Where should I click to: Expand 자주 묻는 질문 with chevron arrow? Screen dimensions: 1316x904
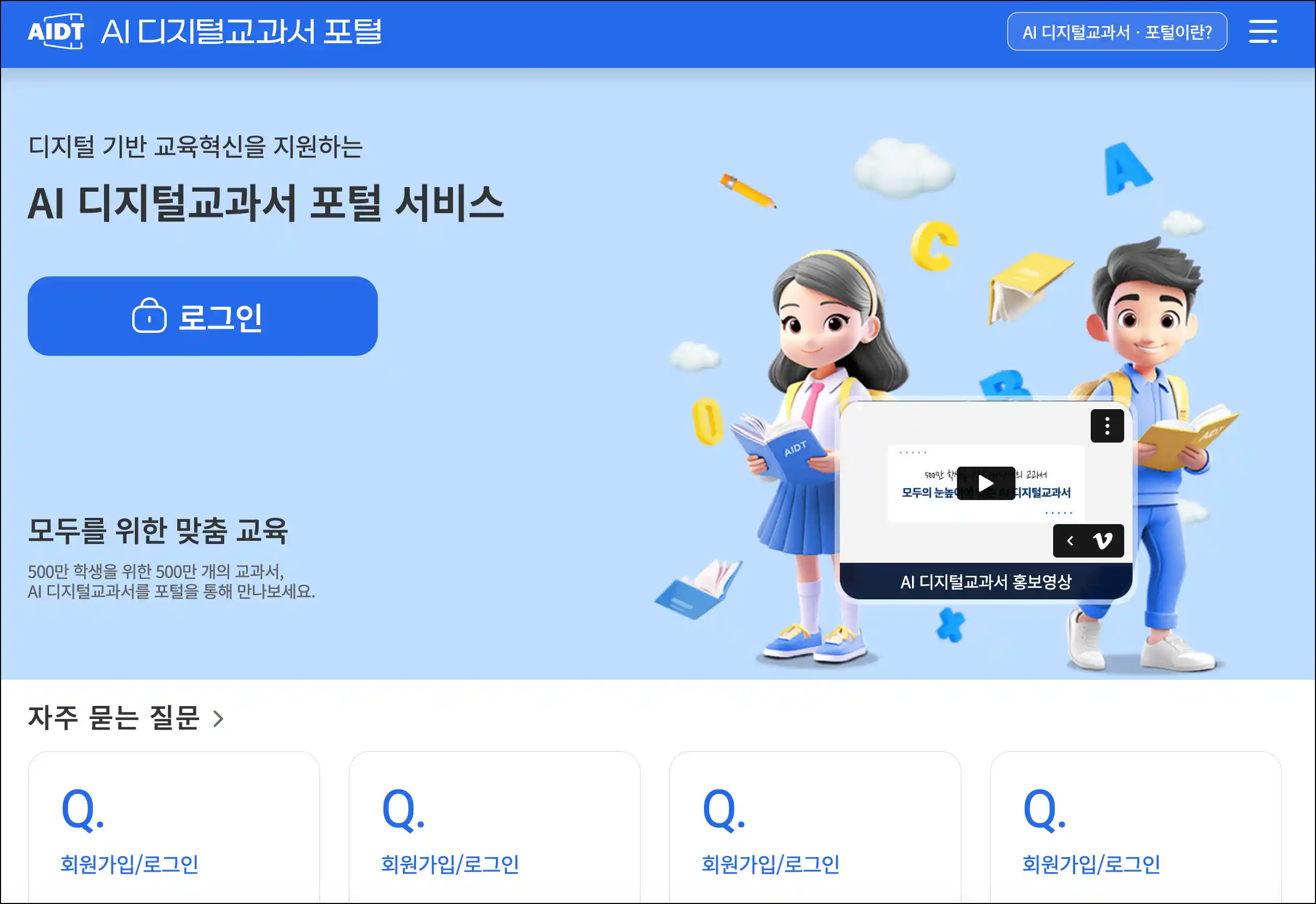tap(218, 718)
